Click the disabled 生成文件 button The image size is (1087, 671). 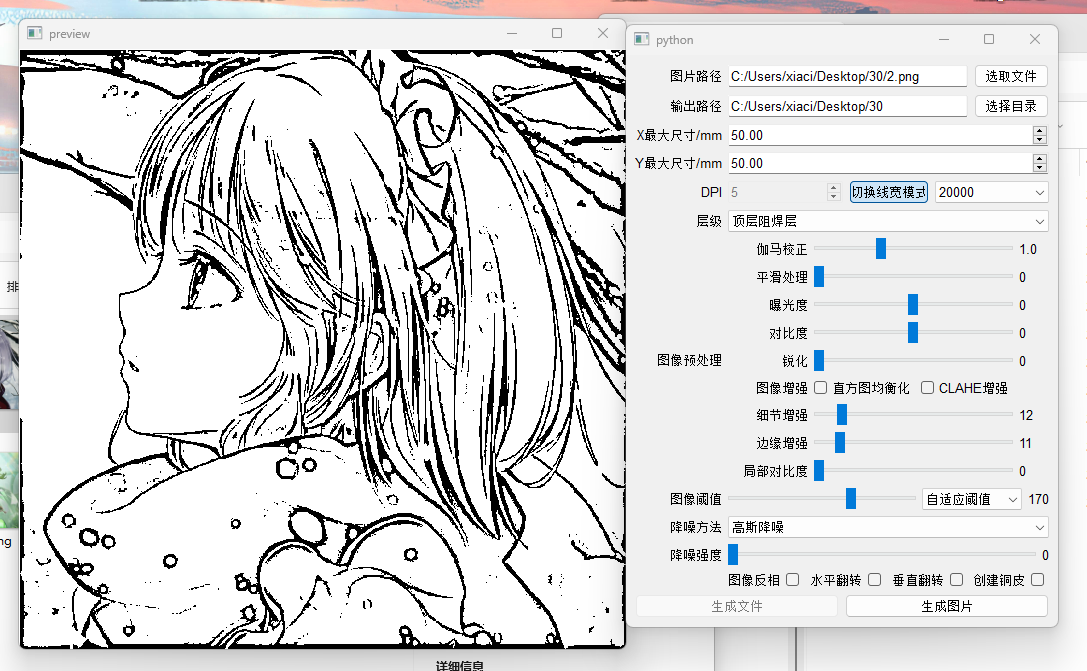tap(737, 607)
